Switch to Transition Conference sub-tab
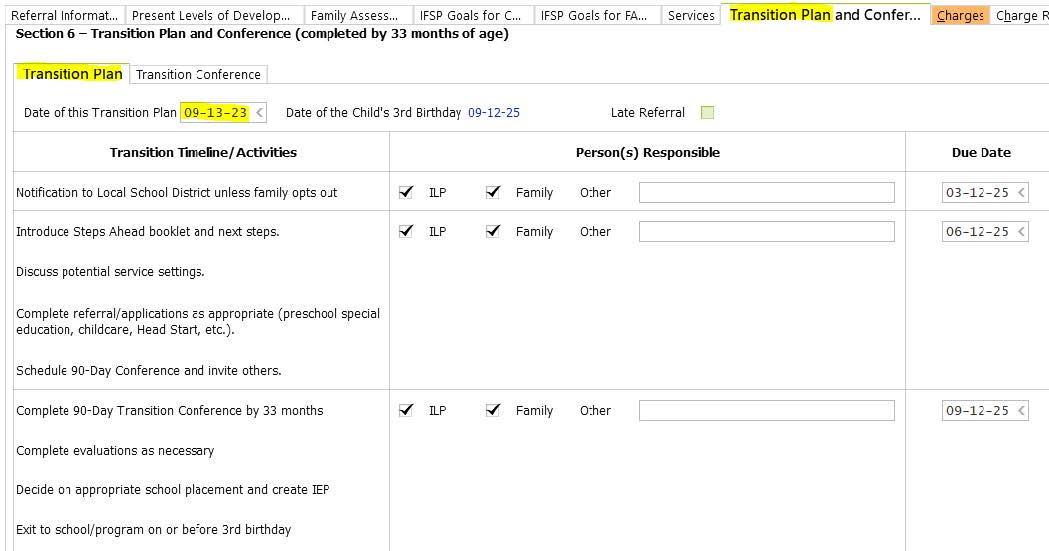Viewport: 1049px width, 551px height. (198, 74)
